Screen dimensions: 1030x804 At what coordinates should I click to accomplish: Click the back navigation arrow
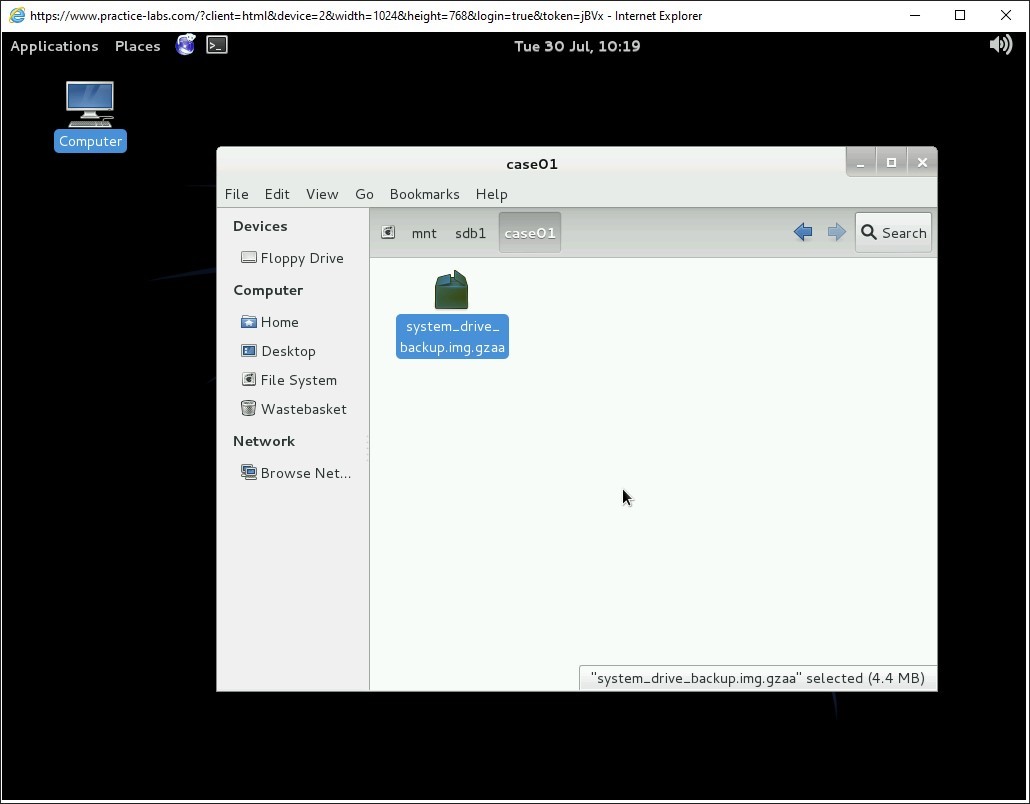[802, 233]
